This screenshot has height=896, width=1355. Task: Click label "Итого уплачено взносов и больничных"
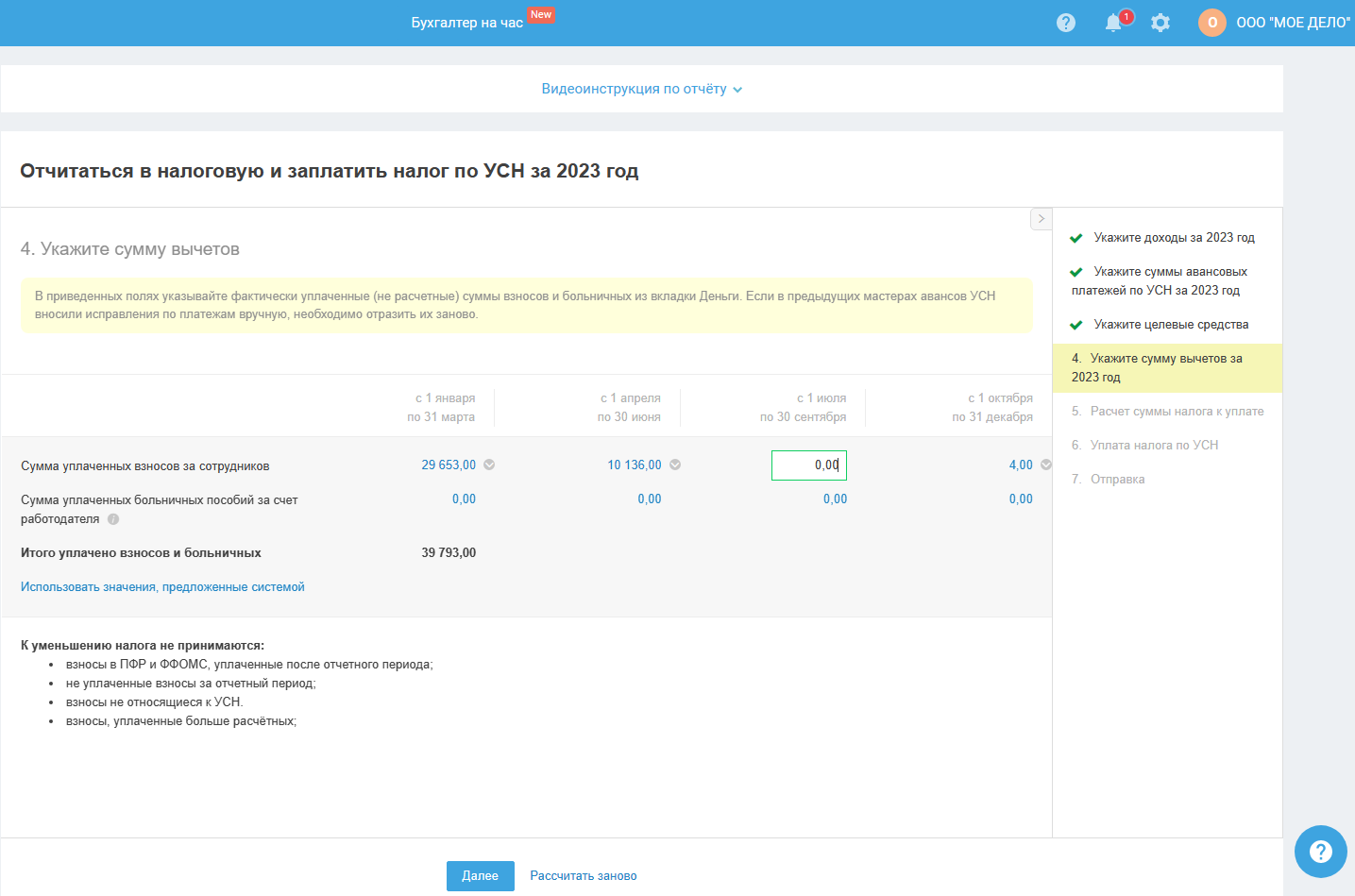141,553
